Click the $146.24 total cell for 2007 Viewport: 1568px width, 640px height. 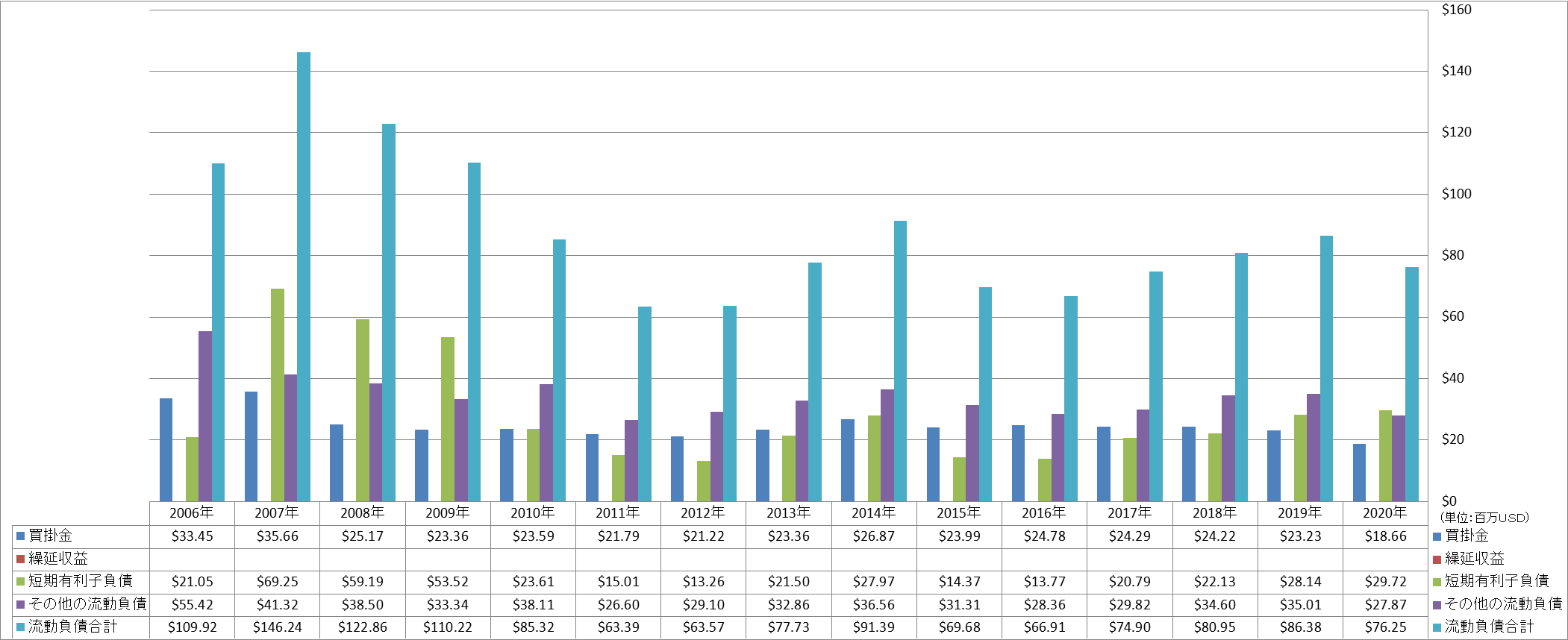(x=277, y=627)
